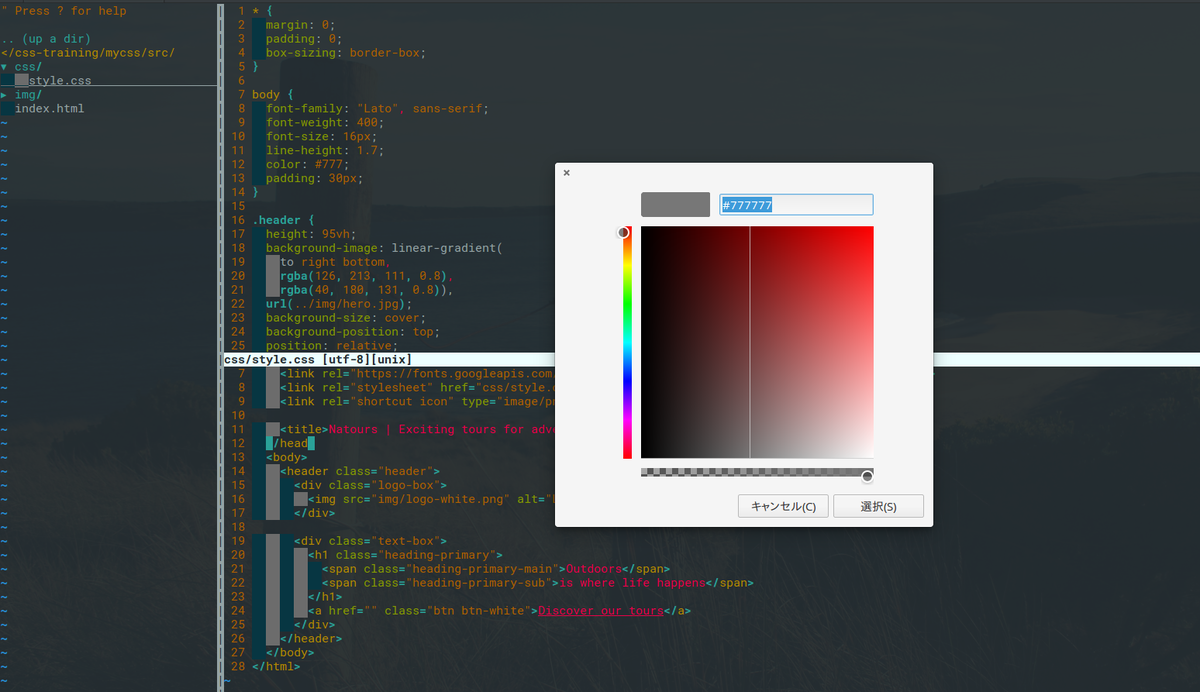Click the img/ folder name in the tree

tap(28, 95)
